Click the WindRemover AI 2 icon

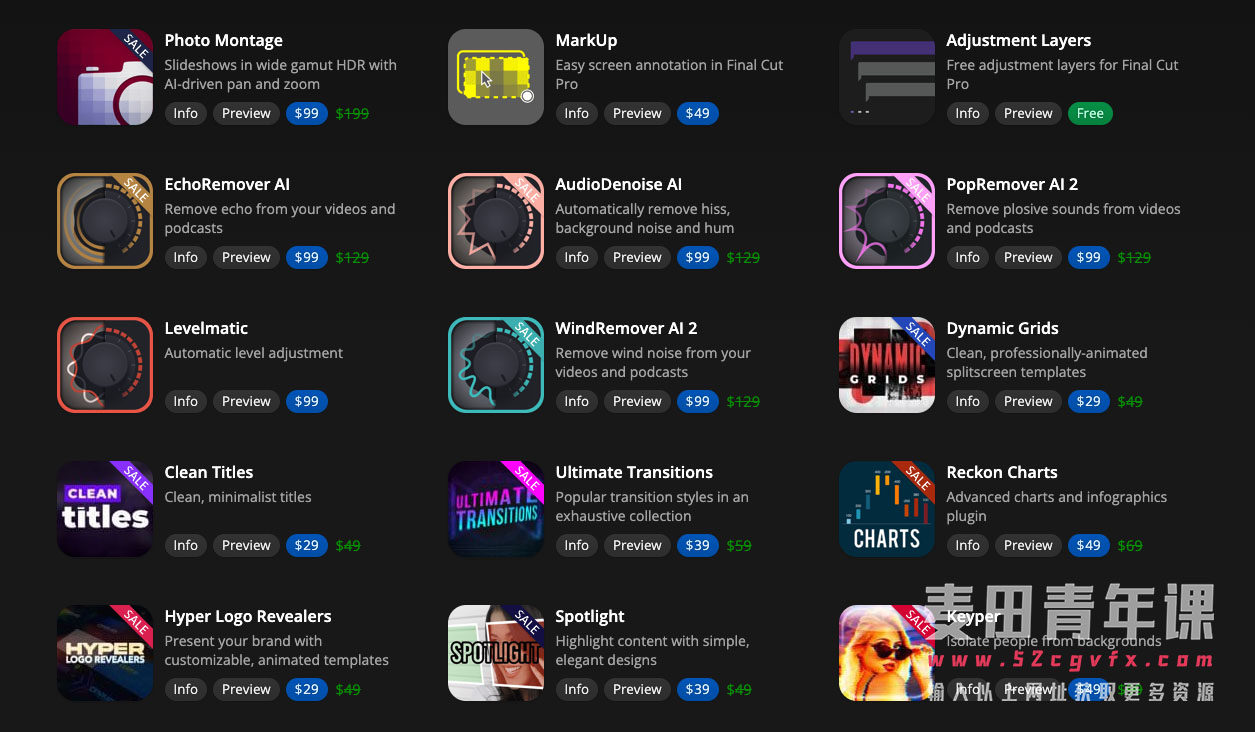point(496,365)
